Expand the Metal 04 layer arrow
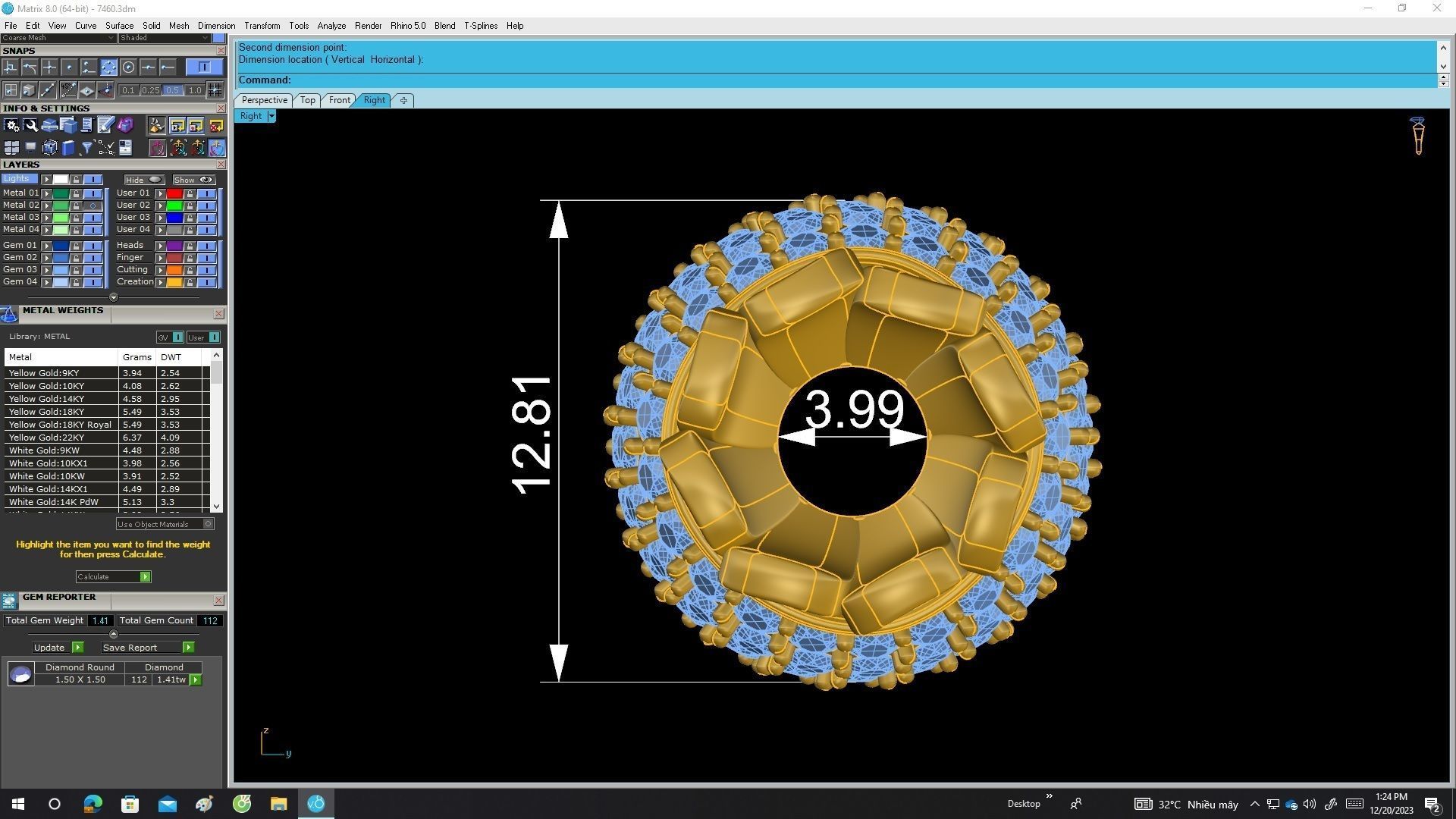The image size is (1456, 819). [46, 230]
